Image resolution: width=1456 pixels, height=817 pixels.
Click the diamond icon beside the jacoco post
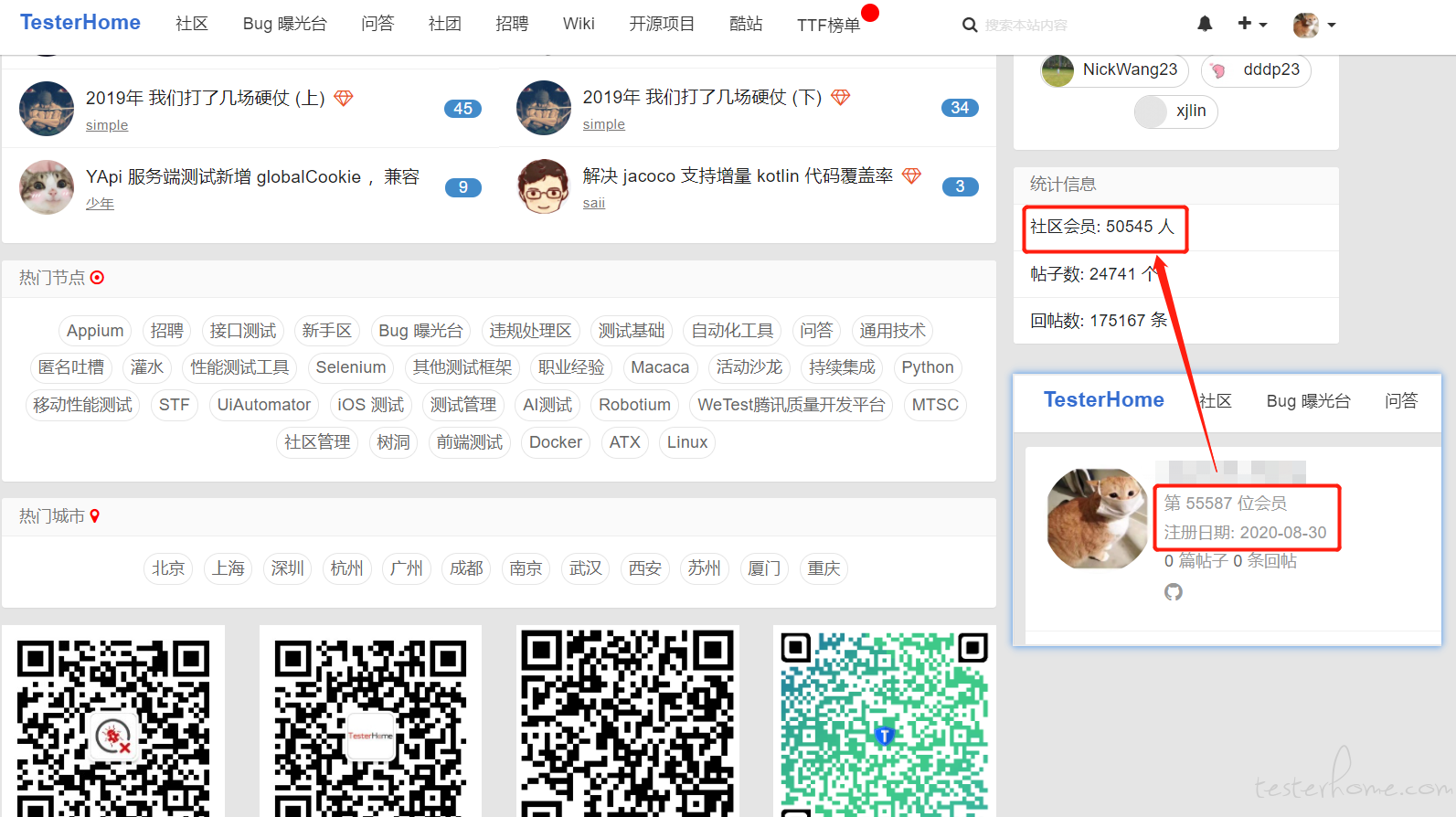point(911,175)
